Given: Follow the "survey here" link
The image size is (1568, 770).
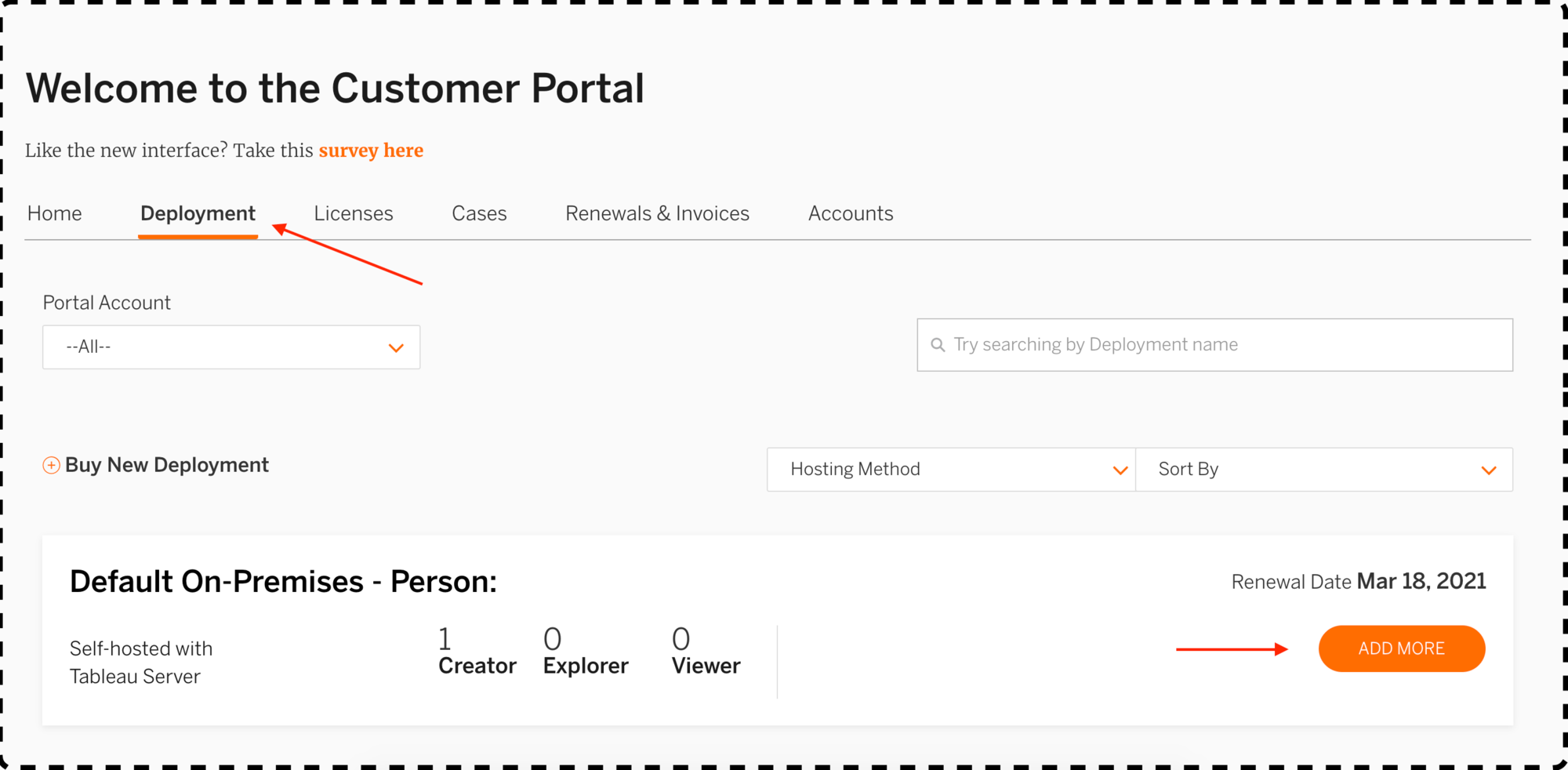Looking at the screenshot, I should coord(371,151).
